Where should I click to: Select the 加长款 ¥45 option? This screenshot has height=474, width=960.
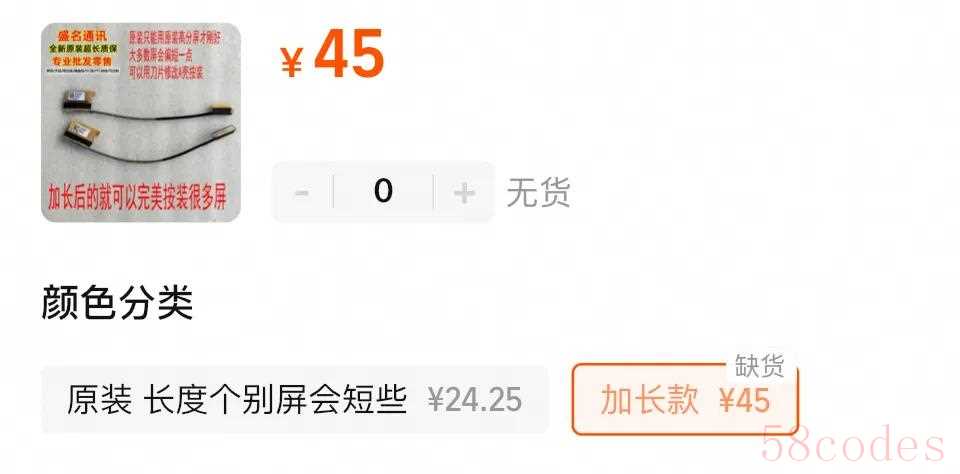coord(685,399)
